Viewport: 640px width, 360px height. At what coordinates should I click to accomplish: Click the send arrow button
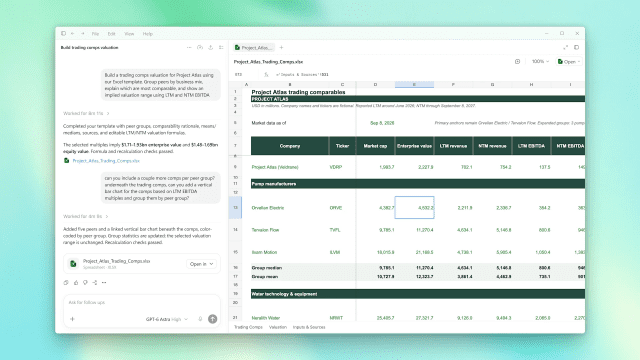[213, 319]
